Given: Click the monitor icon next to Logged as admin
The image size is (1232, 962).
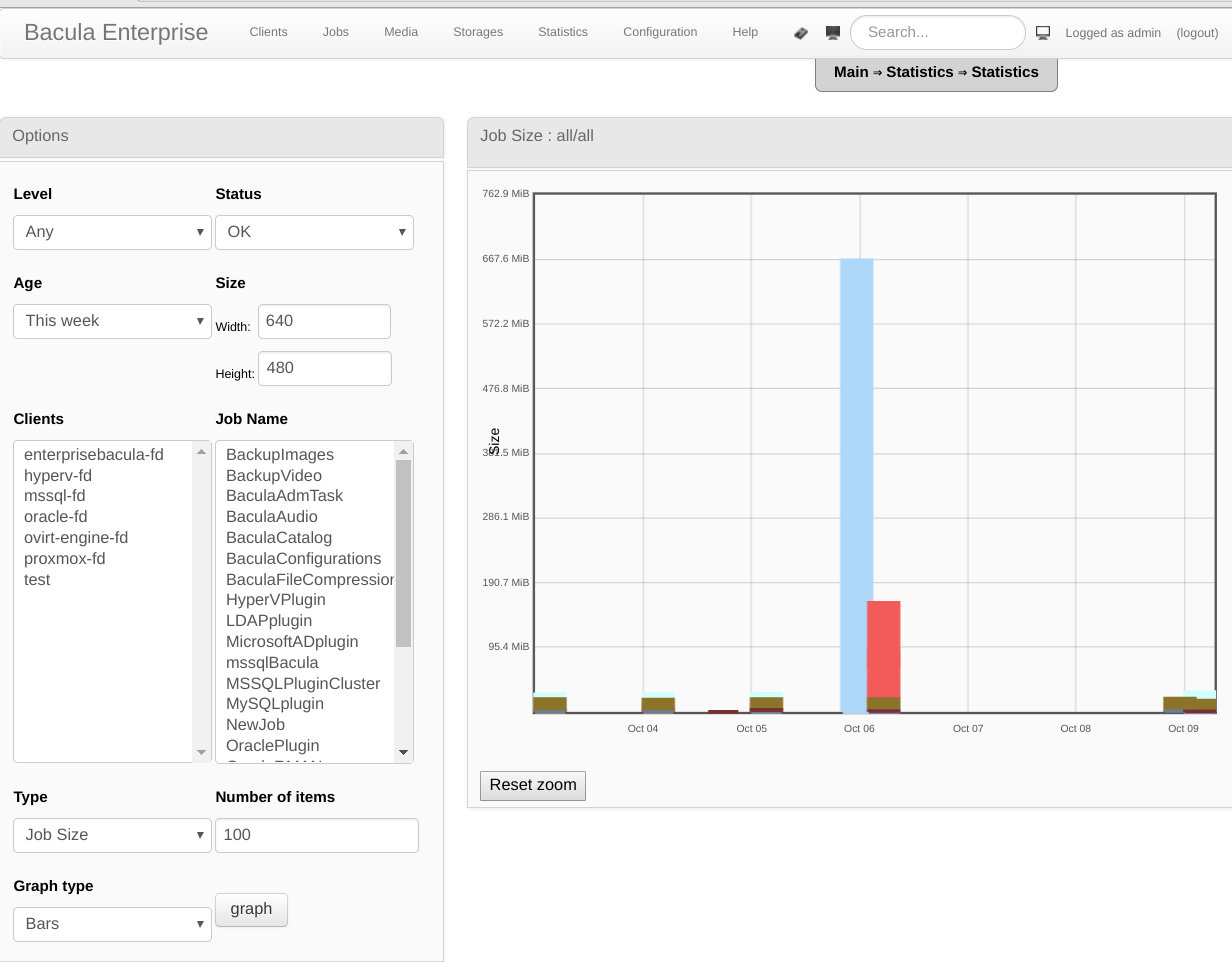Looking at the screenshot, I should point(1043,33).
